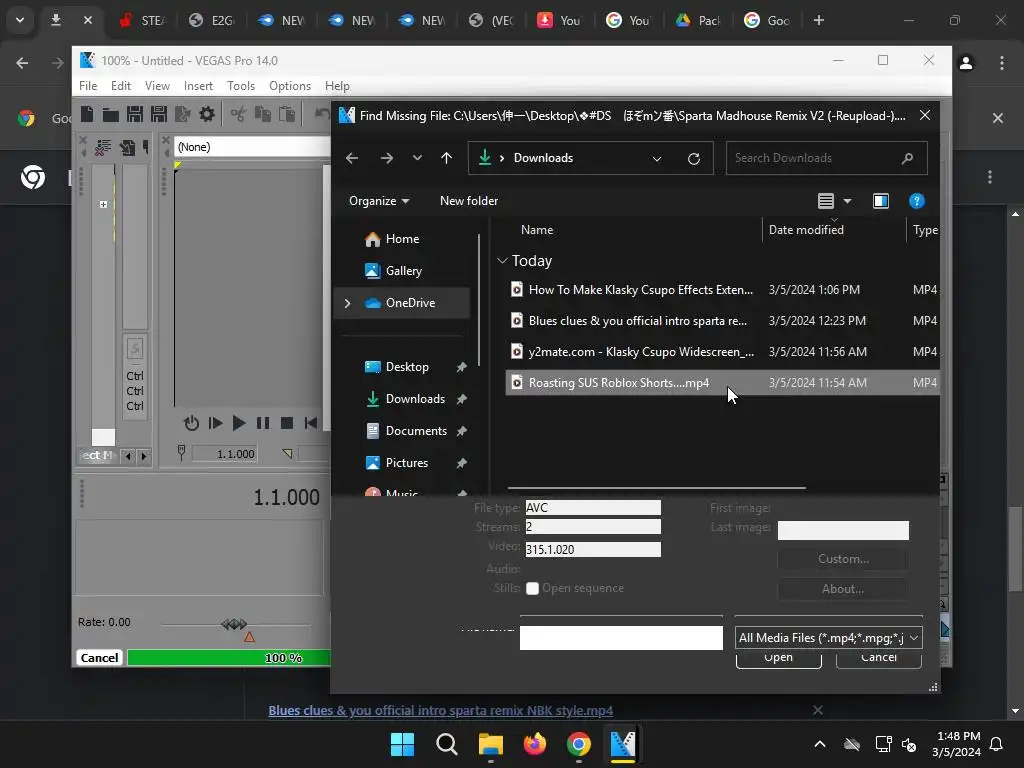Go back in the file dialog

point(352,158)
